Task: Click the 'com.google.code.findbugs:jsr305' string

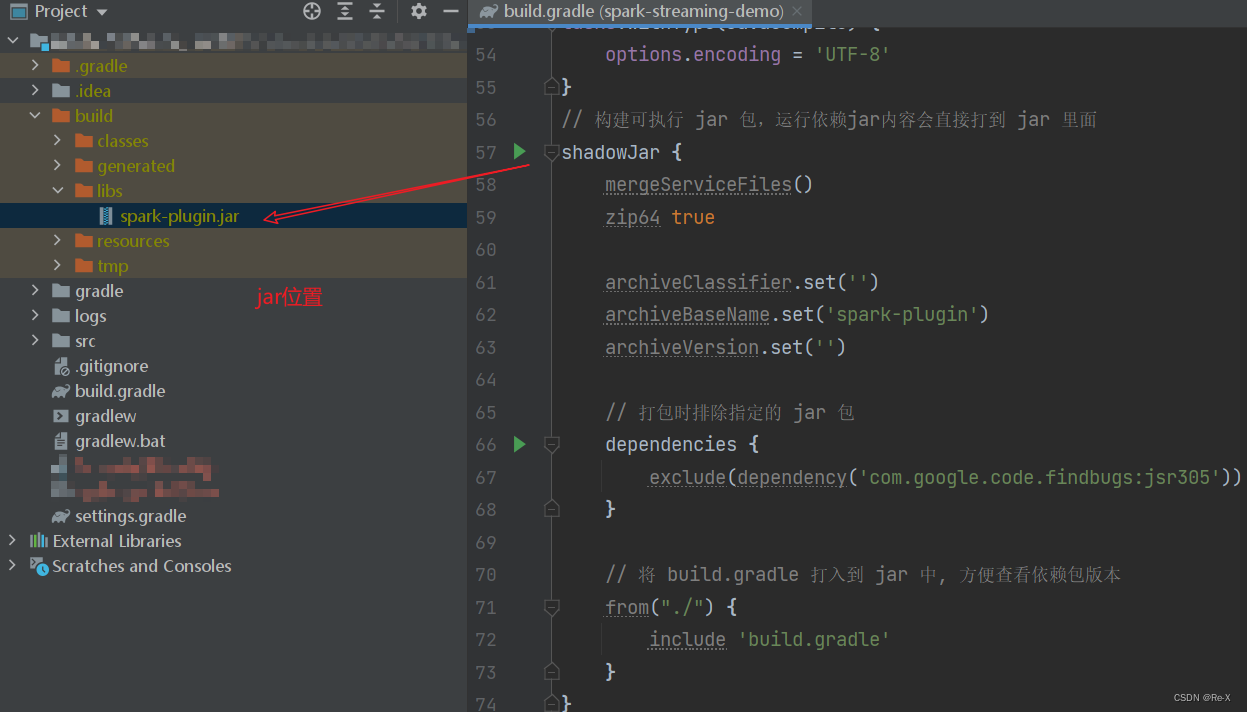Action: tap(1039, 477)
